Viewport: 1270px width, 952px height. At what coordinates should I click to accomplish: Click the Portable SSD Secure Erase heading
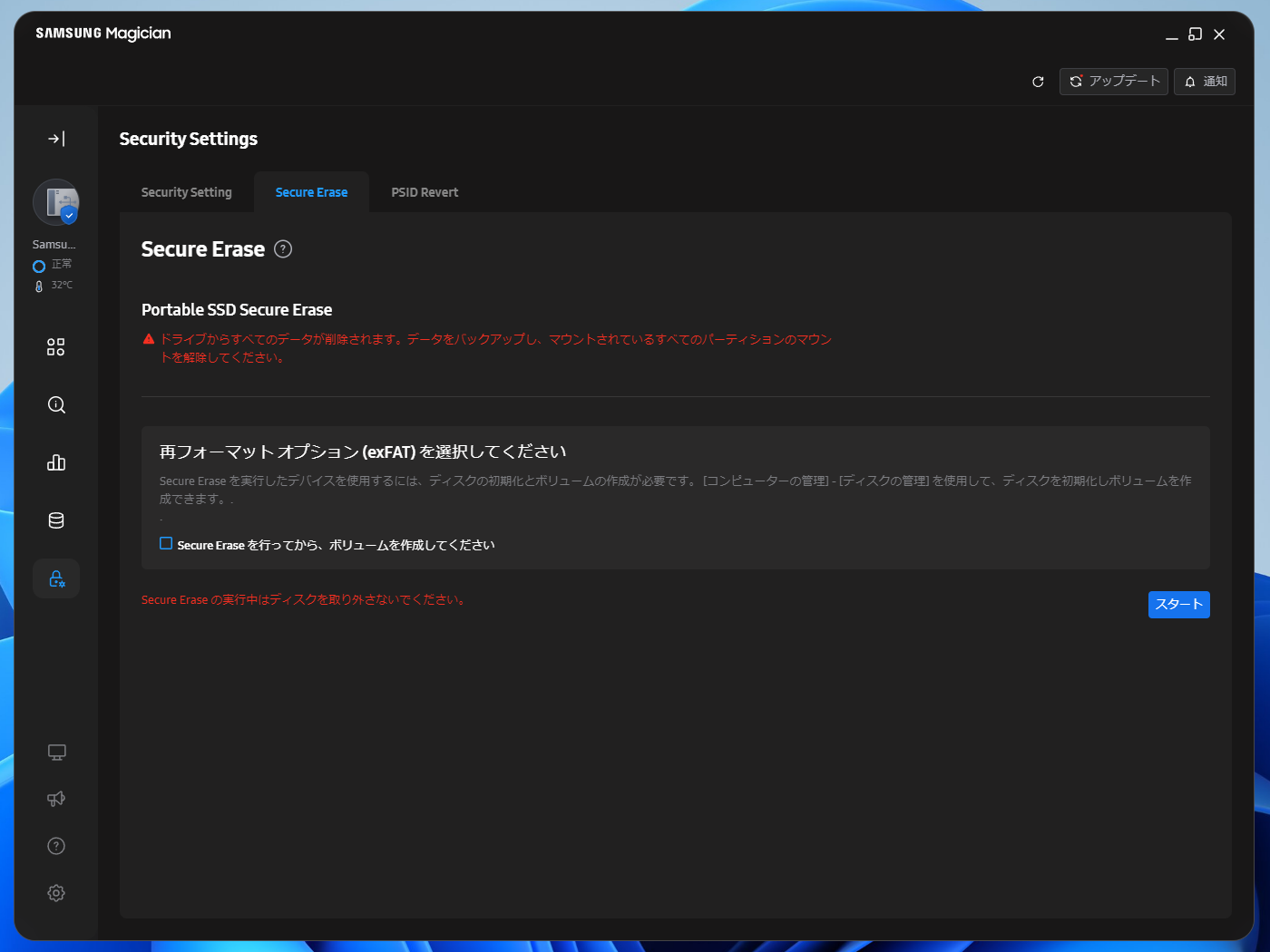(237, 310)
